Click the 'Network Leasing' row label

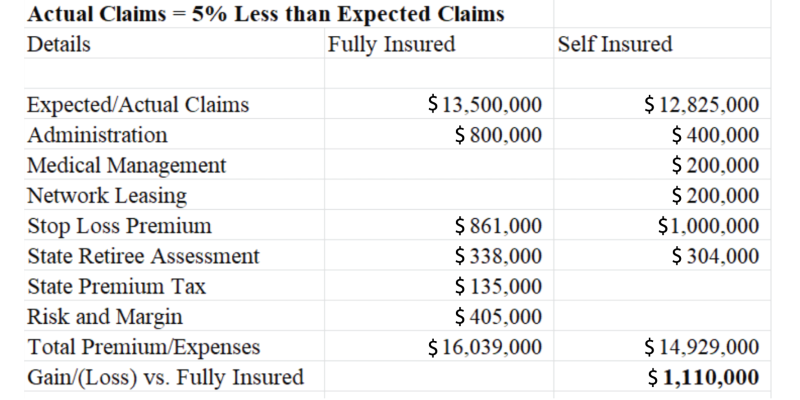107,195
